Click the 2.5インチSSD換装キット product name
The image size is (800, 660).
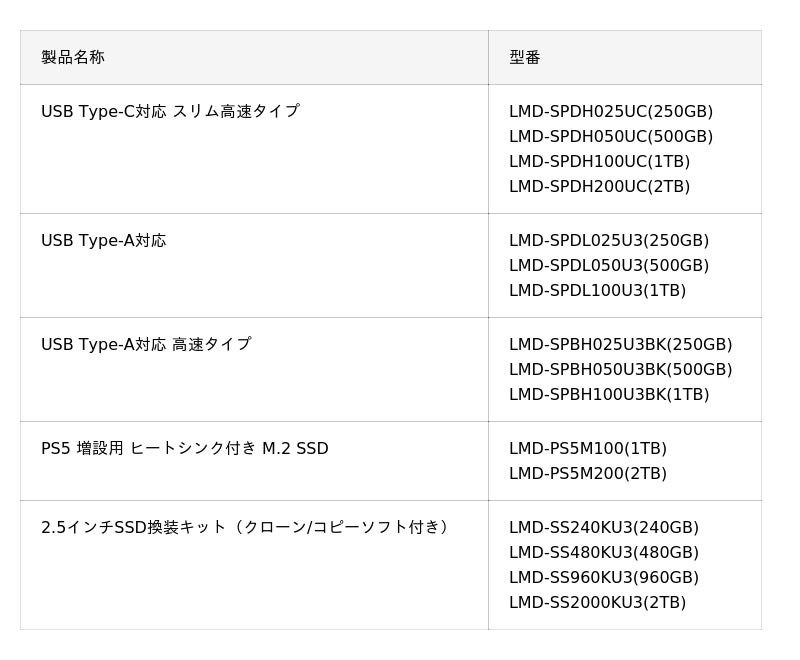(x=246, y=527)
